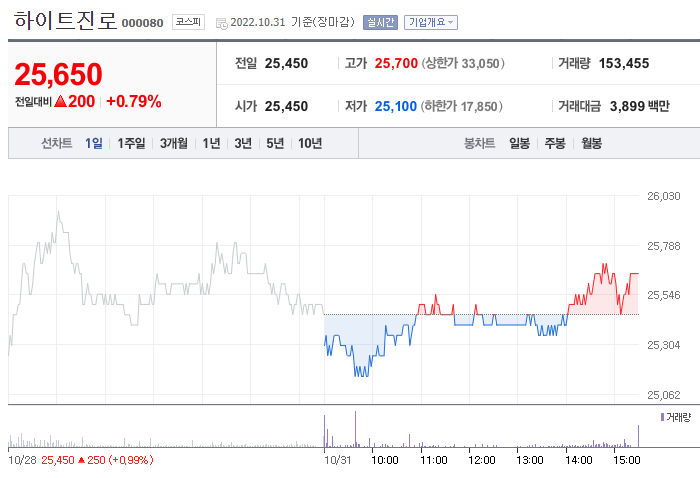Screen dimensions: 700x478
Task: Click the 12:00 time axis marker
Action: pyautogui.click(x=482, y=460)
